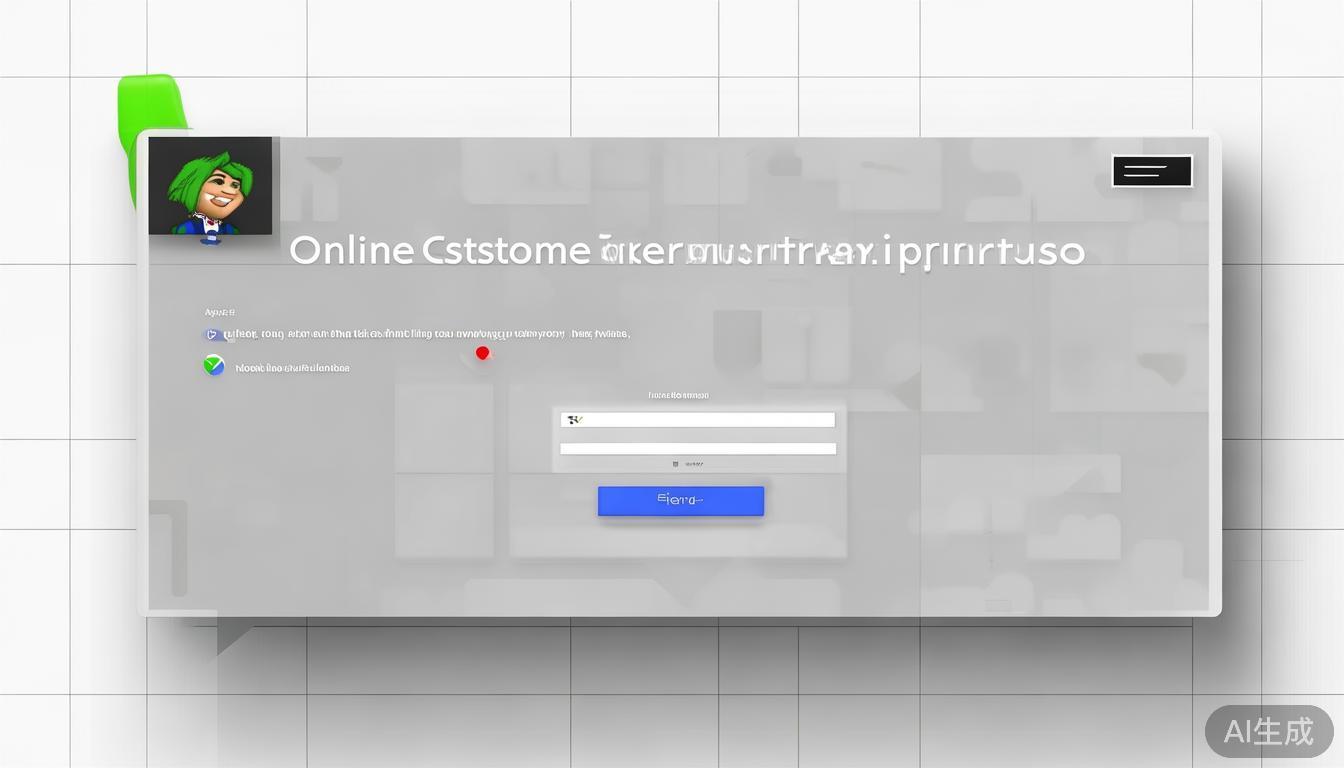Focus the top input field in the form
This screenshot has height=768, width=1344.
tap(700, 420)
